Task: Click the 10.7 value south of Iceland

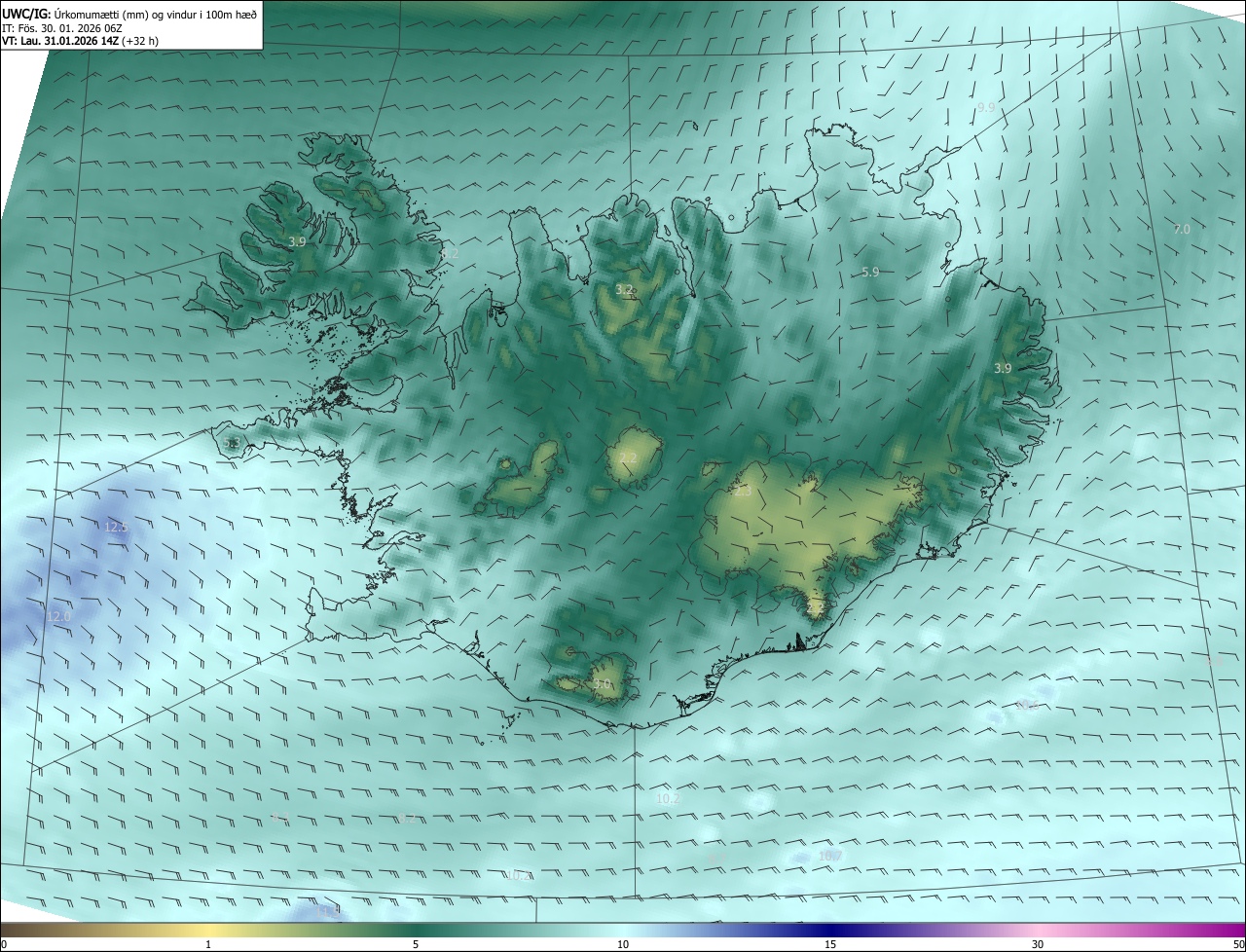Action: (830, 856)
